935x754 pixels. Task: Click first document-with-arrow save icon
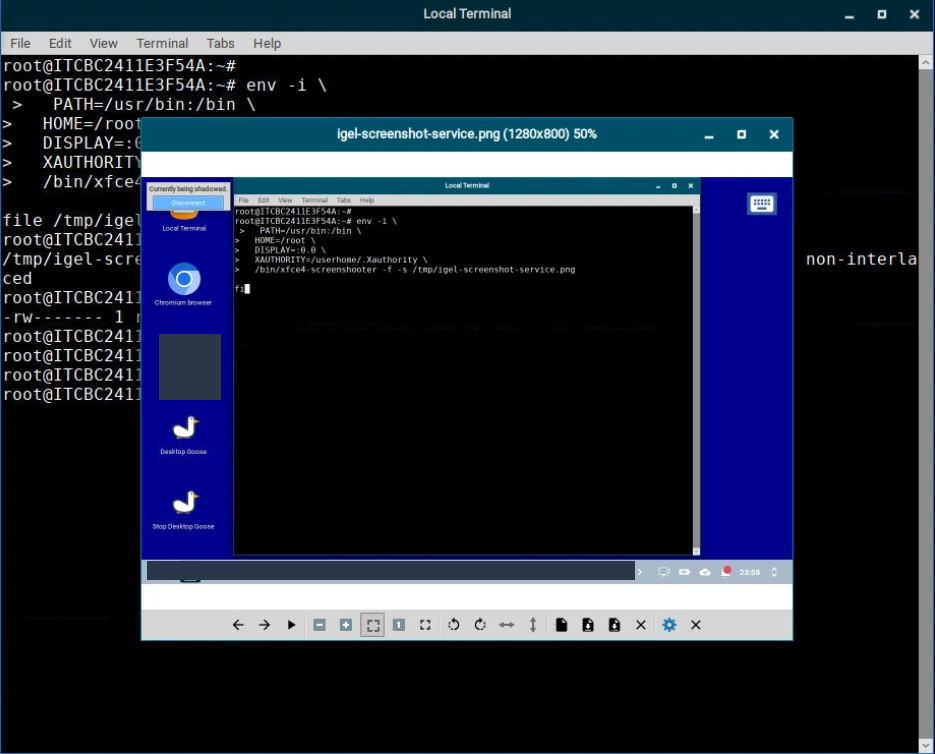(588, 625)
